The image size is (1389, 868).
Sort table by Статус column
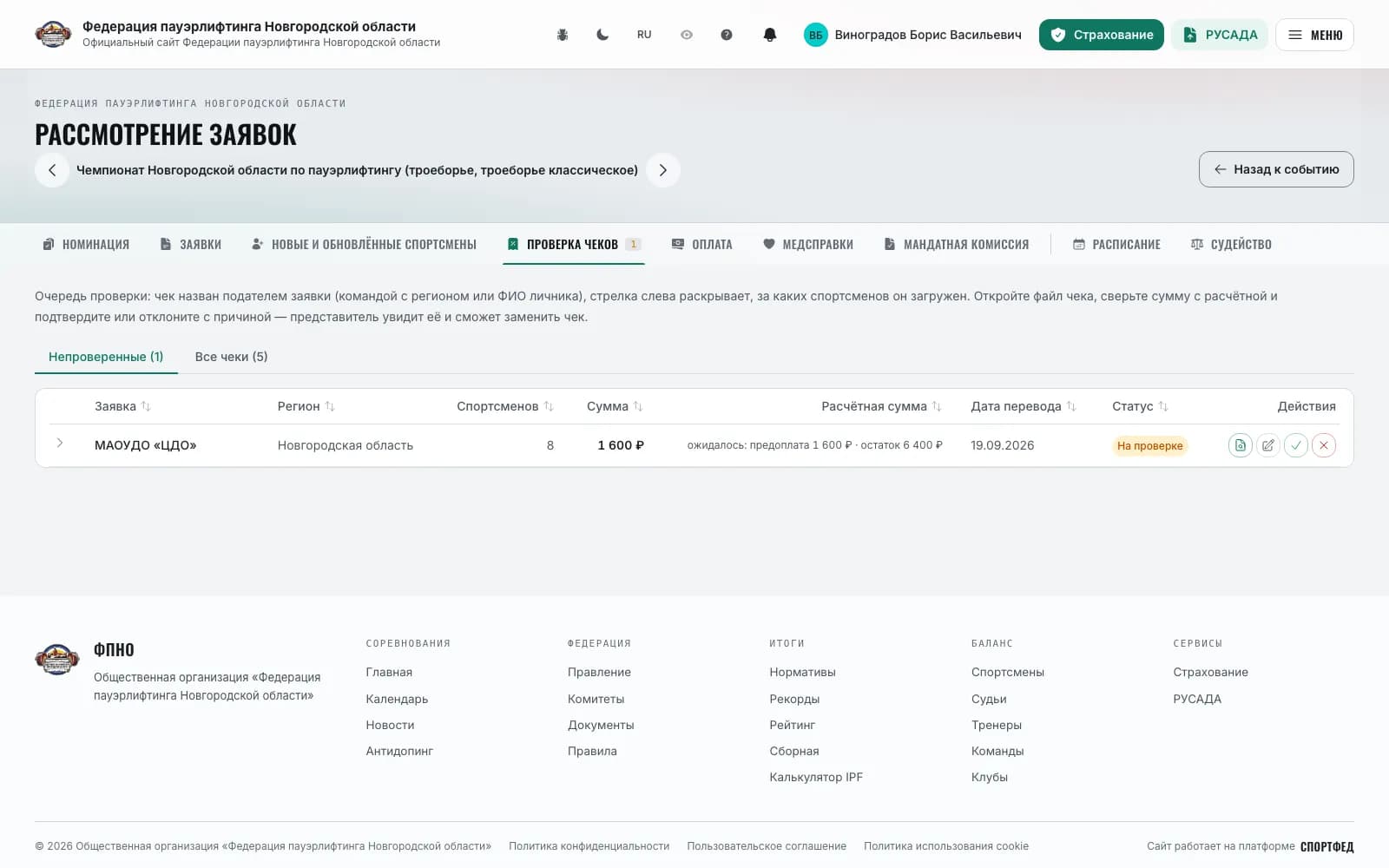1140,406
